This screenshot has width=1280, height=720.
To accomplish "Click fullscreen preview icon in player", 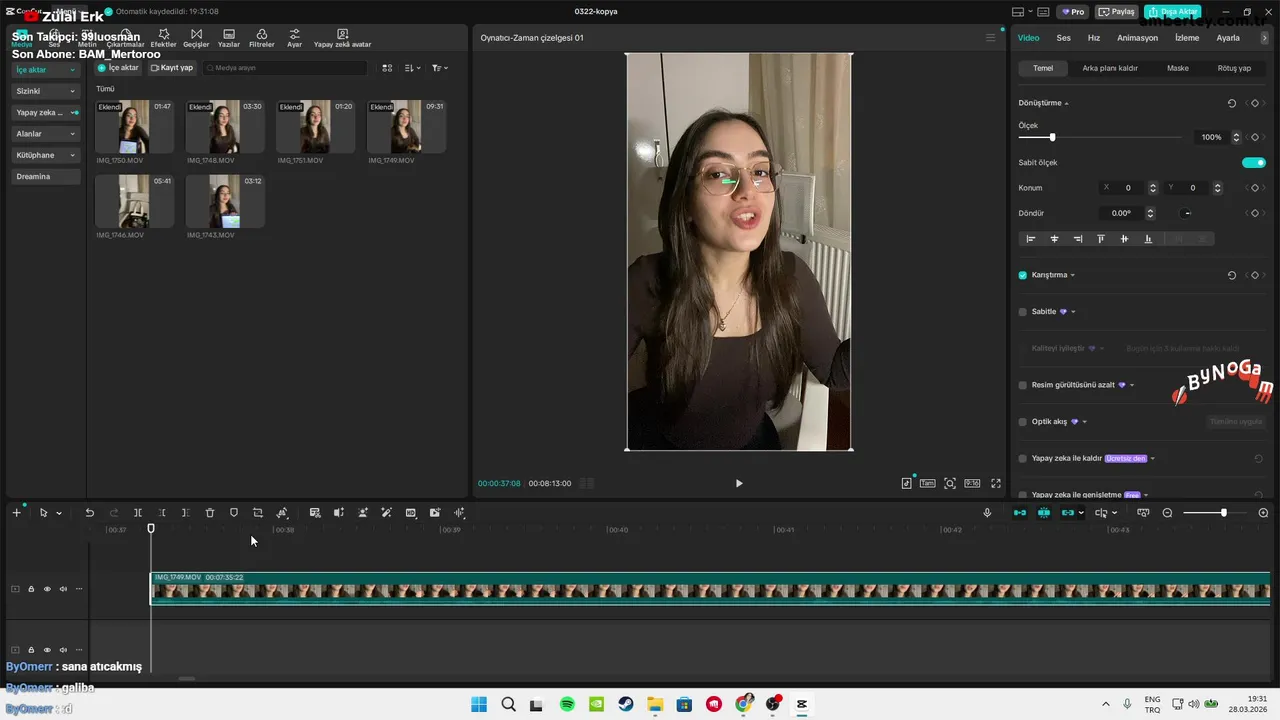I will [996, 483].
